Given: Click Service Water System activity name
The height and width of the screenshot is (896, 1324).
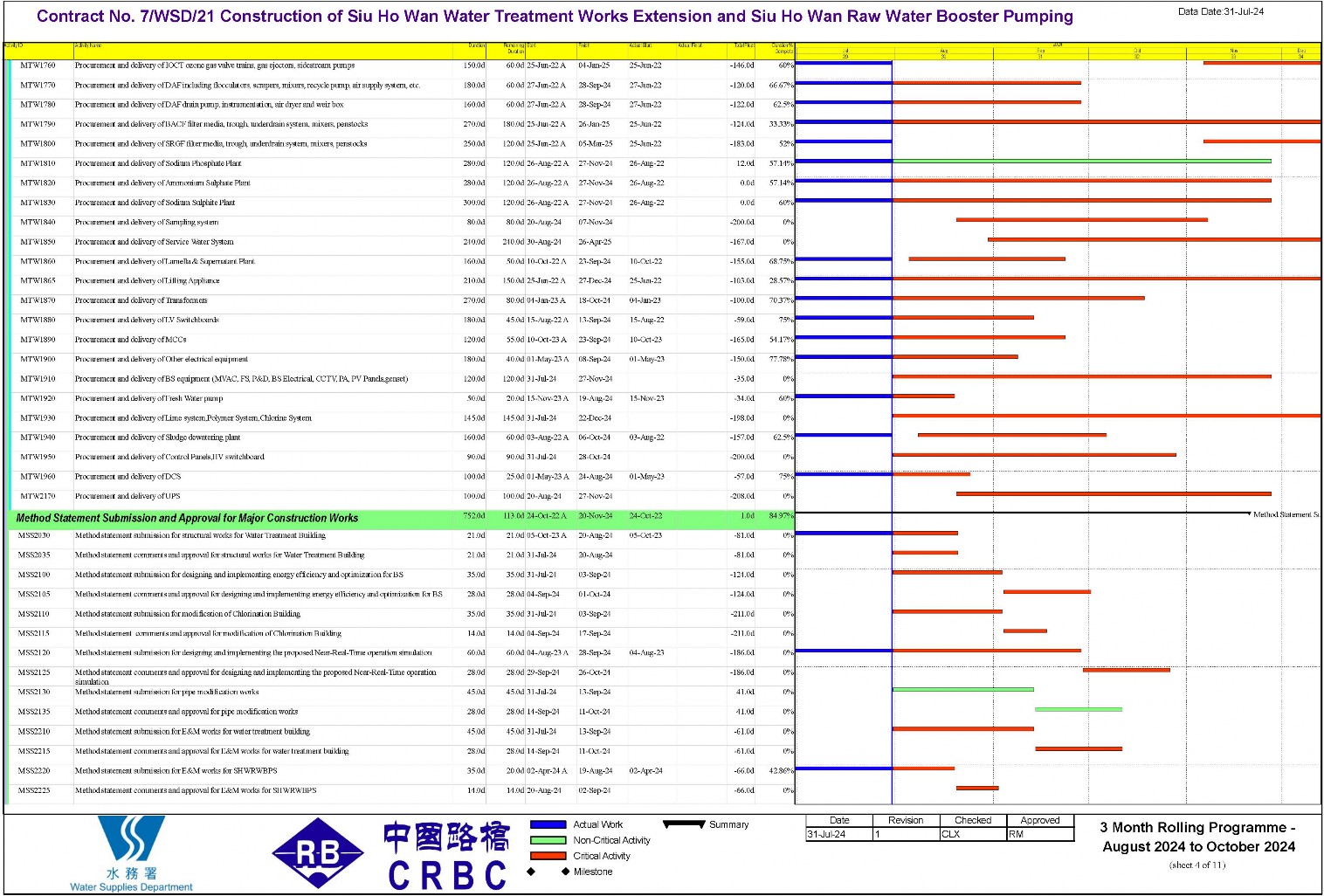Looking at the screenshot, I should tap(154, 242).
